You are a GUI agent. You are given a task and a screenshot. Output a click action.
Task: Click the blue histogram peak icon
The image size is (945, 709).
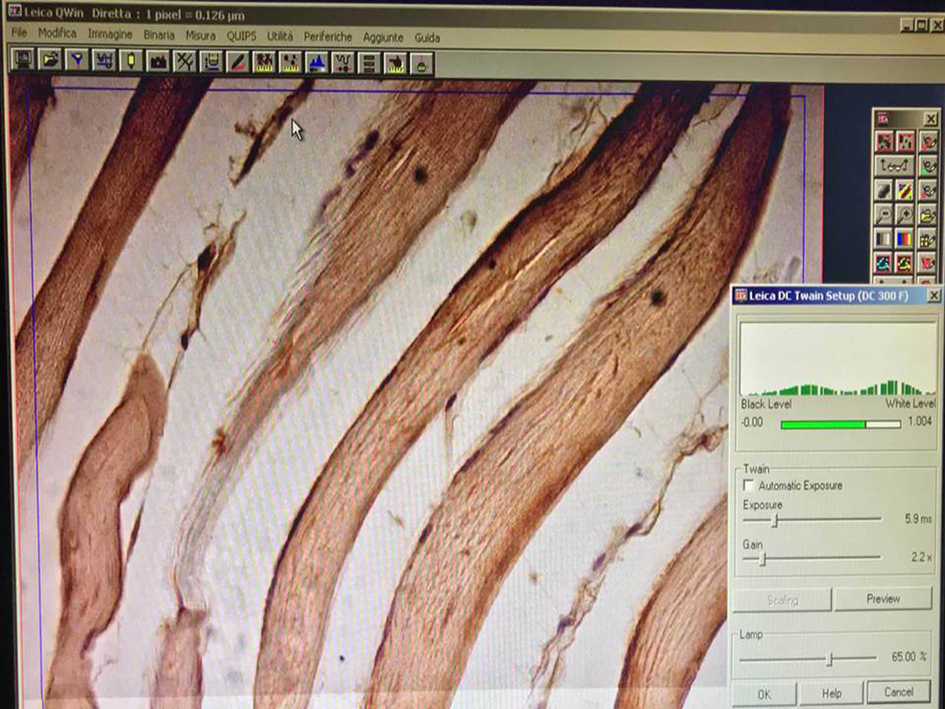(x=316, y=62)
